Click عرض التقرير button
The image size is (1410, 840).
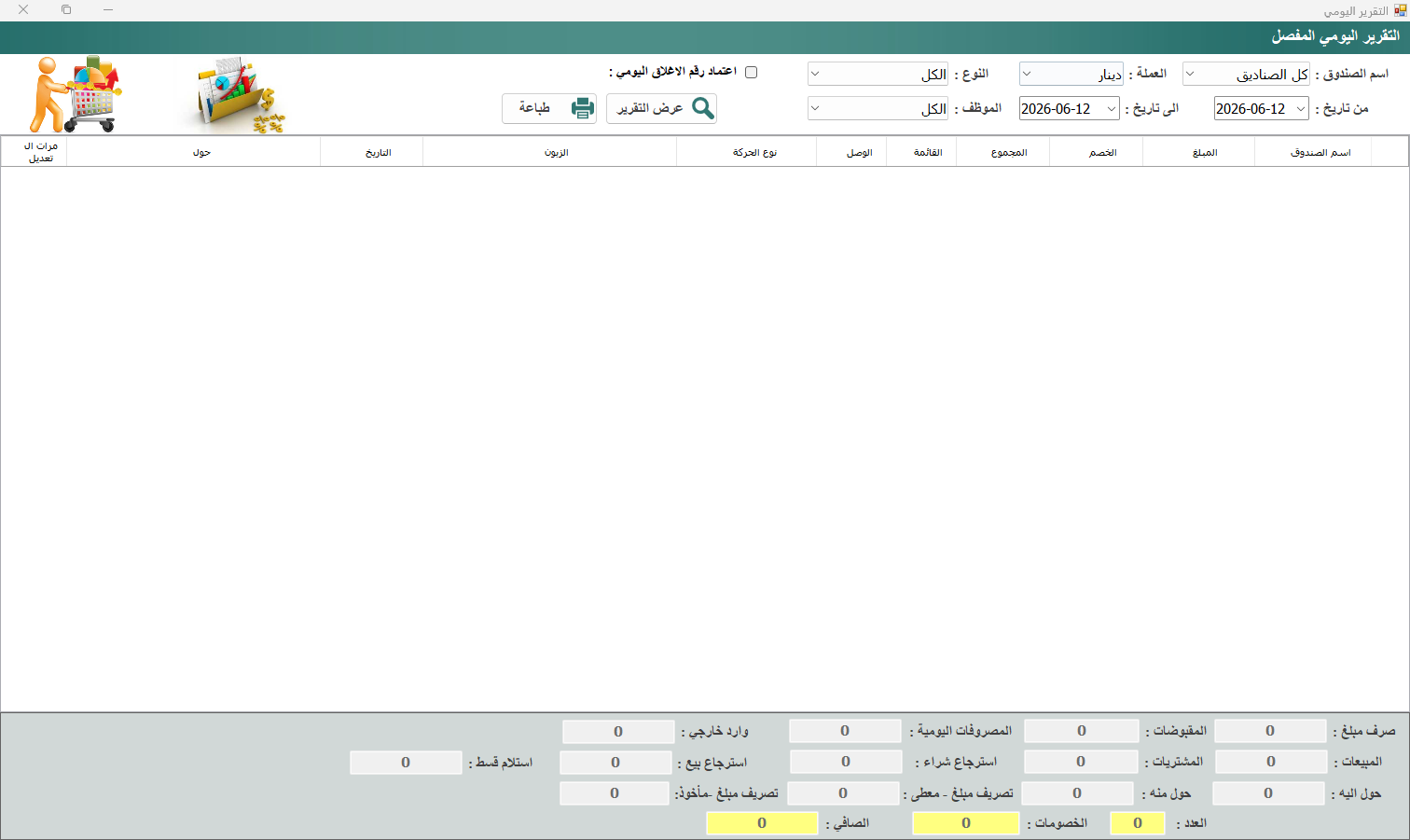pyautogui.click(x=661, y=108)
